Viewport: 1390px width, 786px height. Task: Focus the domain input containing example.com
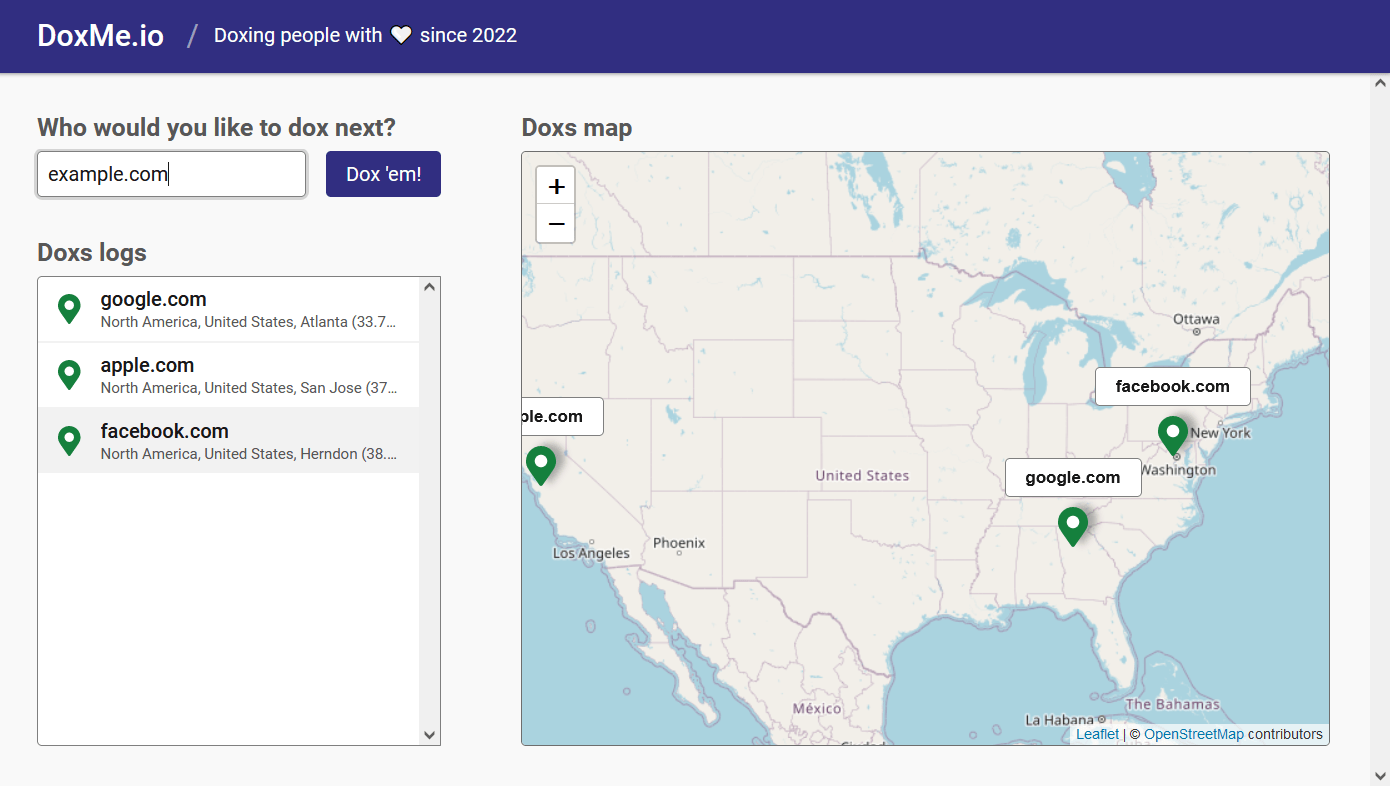pos(172,174)
